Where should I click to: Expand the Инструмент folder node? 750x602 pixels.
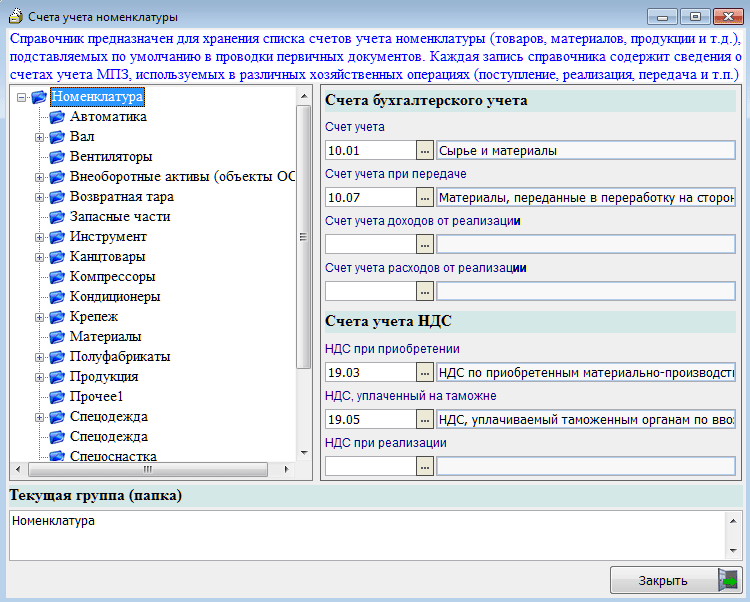tap(39, 237)
